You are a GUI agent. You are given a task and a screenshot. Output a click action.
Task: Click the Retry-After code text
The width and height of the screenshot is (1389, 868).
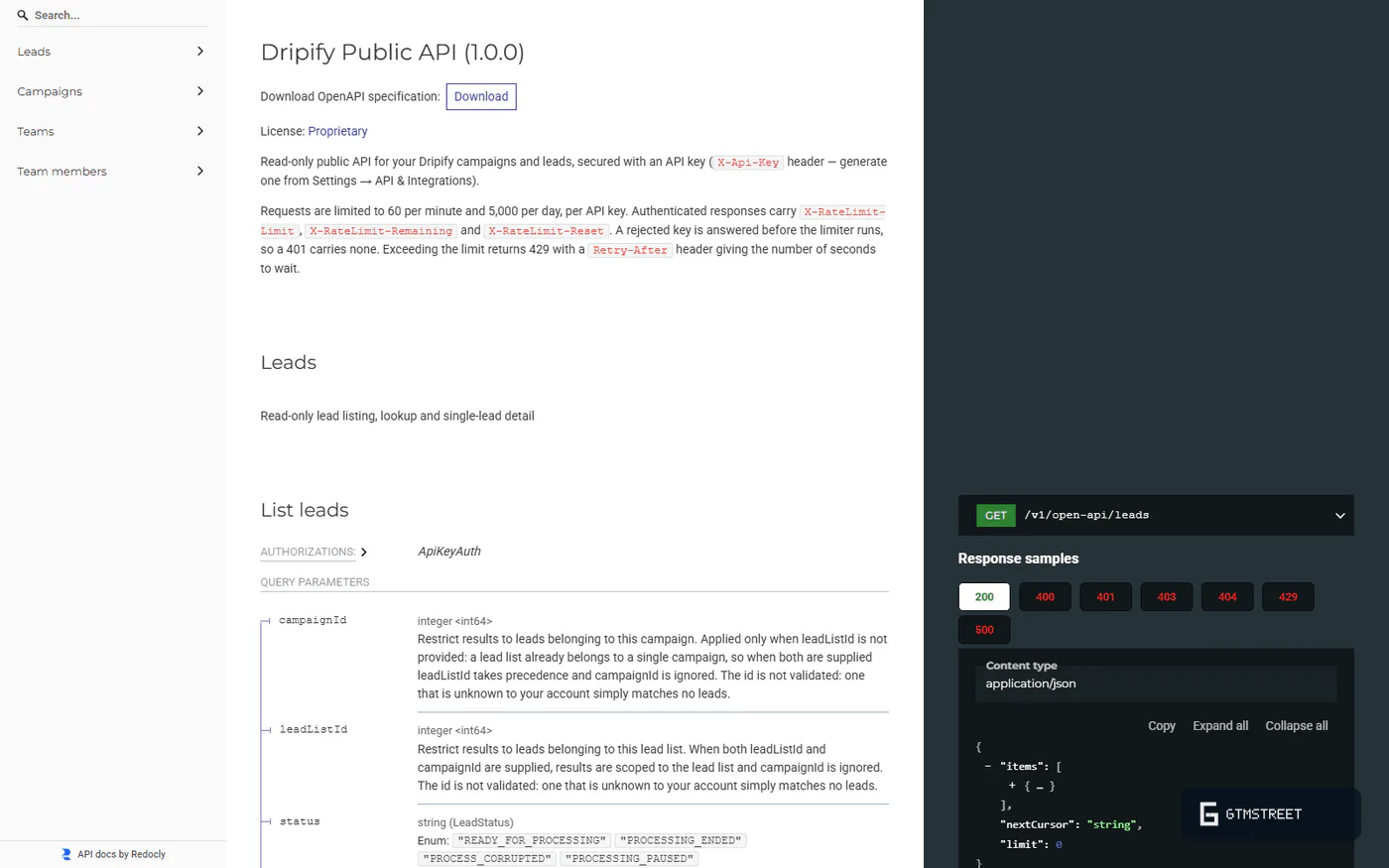(630, 250)
